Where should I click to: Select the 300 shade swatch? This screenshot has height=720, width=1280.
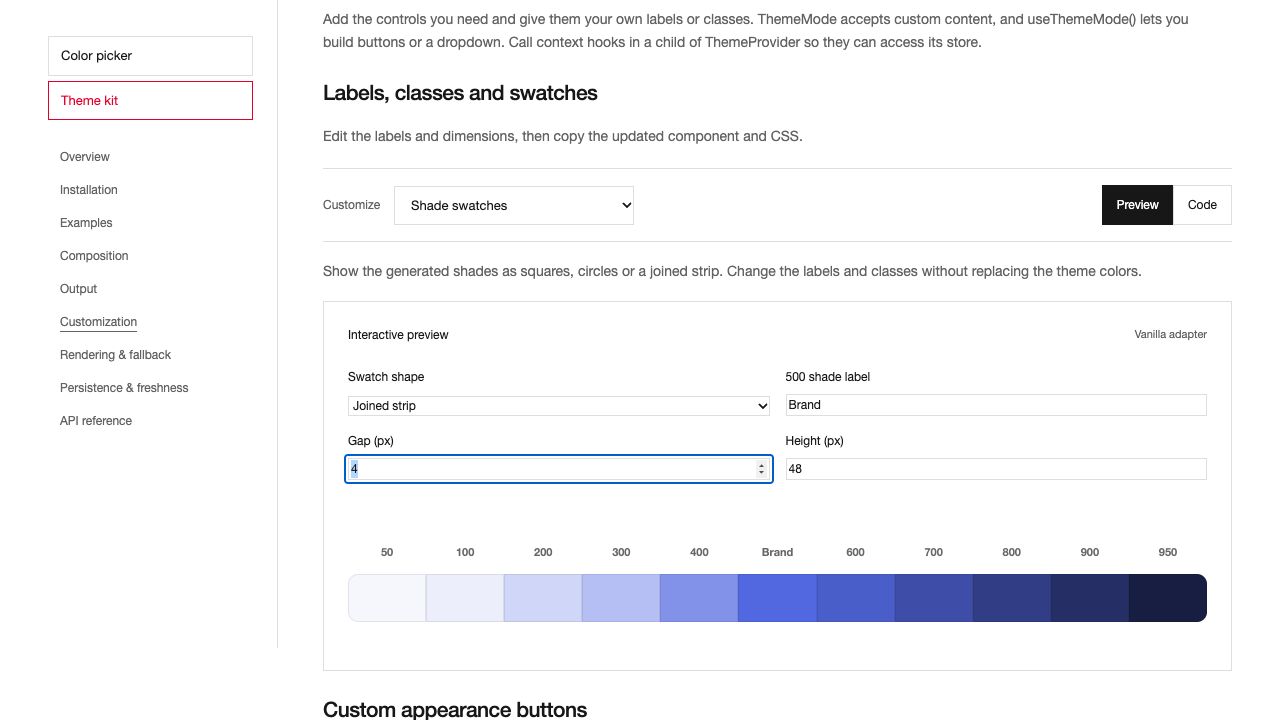click(x=621, y=598)
